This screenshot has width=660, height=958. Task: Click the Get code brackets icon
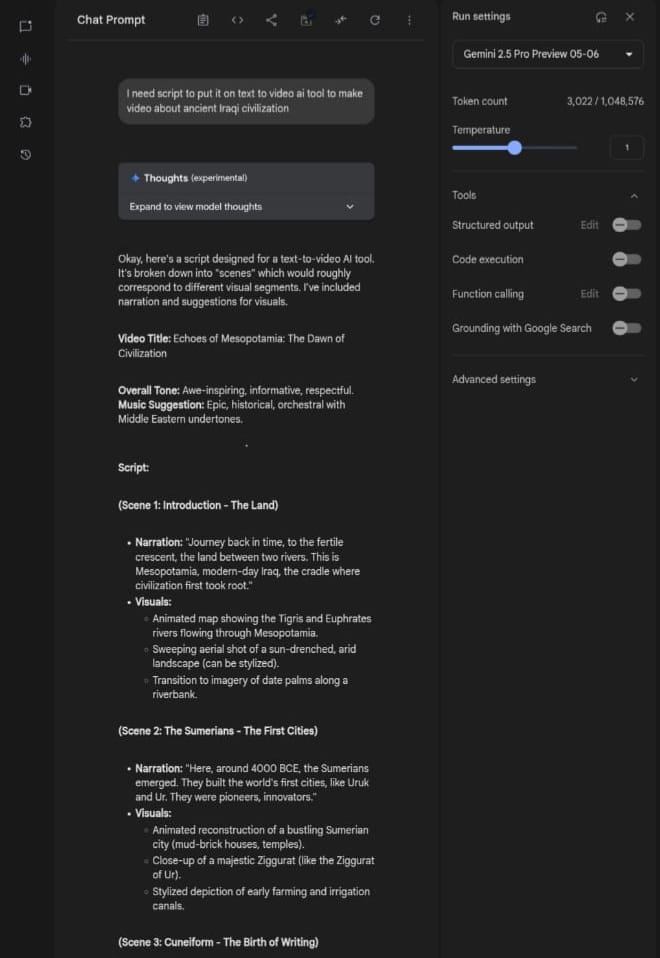pos(237,20)
